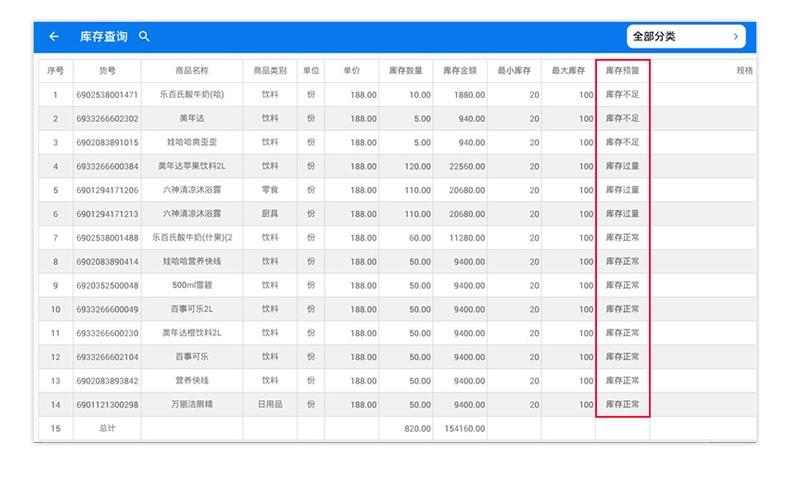Click the back arrow icon
This screenshot has width=790, height=481.
pos(54,37)
